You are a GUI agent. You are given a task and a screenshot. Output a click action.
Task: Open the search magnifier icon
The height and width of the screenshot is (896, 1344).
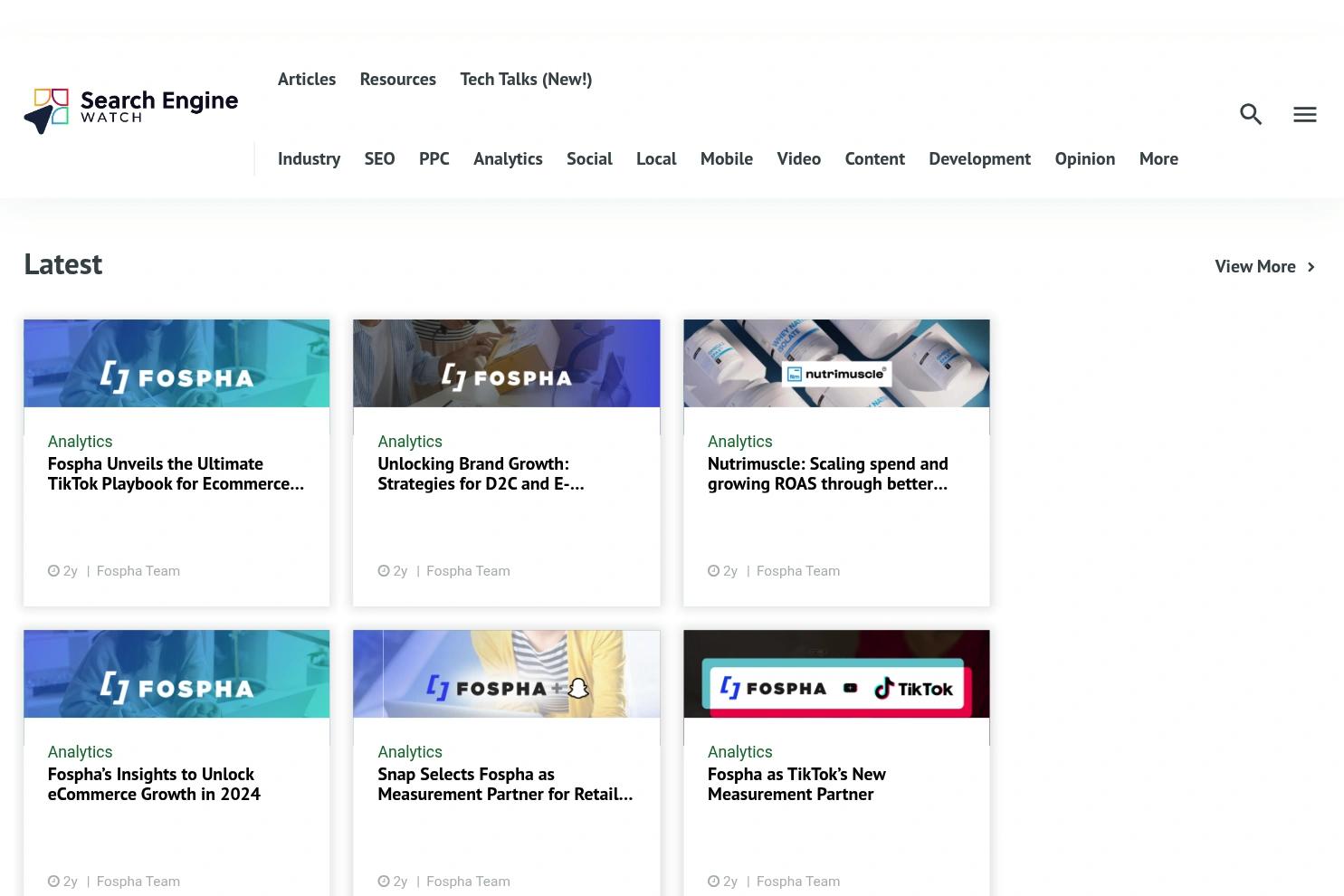pos(1251,114)
